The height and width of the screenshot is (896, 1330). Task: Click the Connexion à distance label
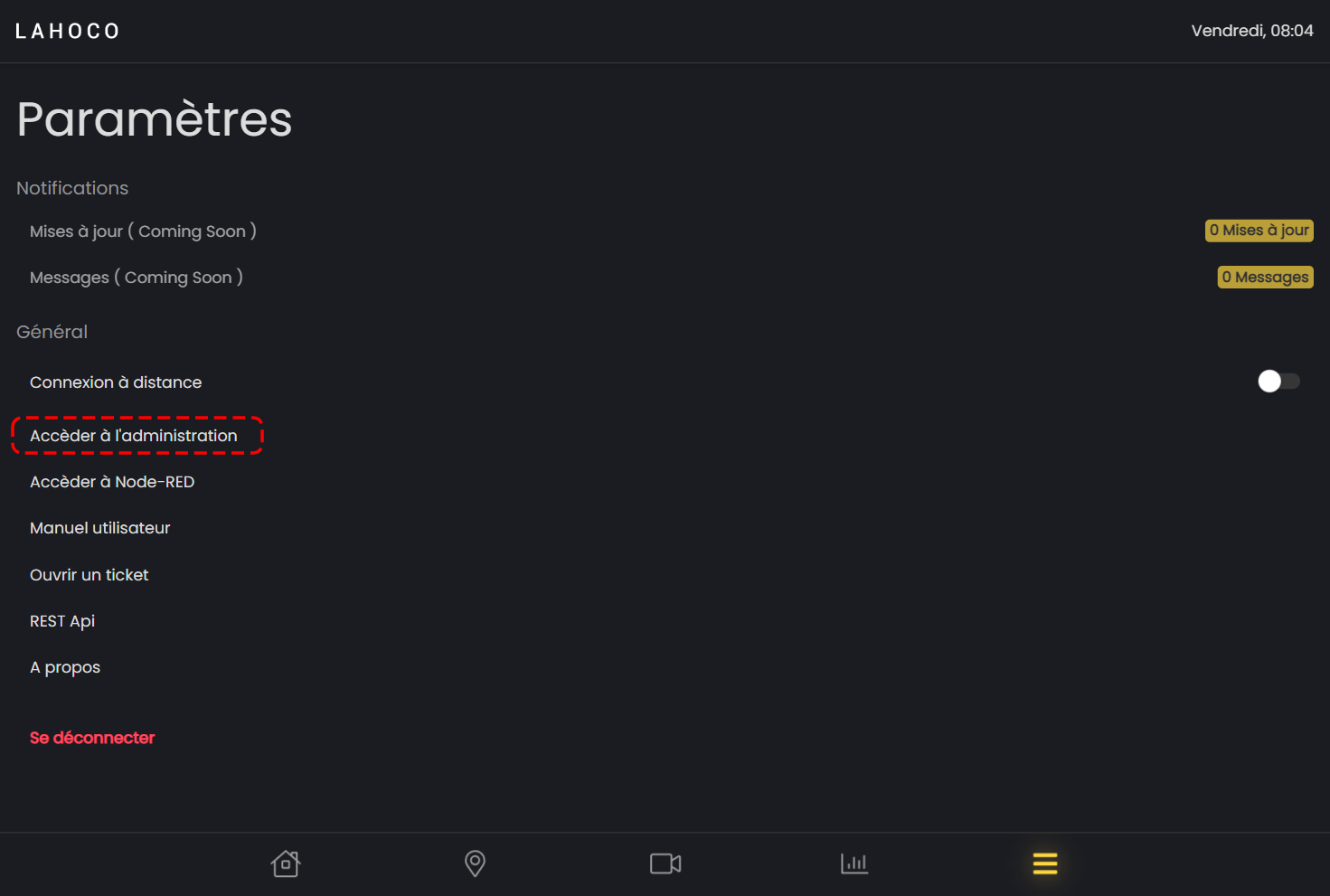(116, 382)
